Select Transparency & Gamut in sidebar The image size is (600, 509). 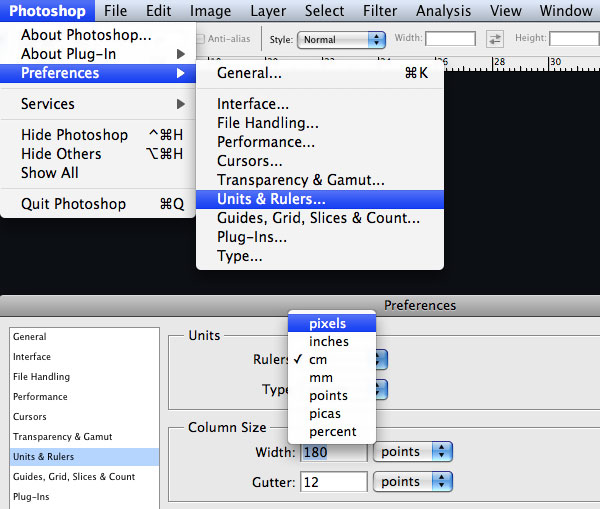[x=84, y=437]
